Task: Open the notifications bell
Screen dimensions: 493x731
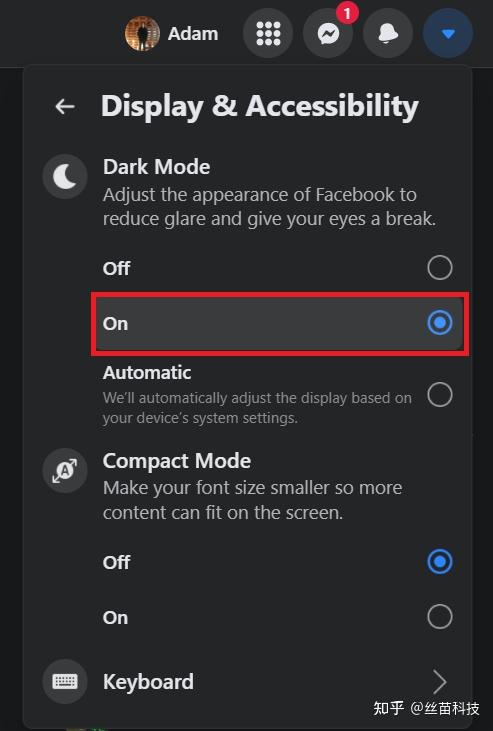Action: coord(388,34)
